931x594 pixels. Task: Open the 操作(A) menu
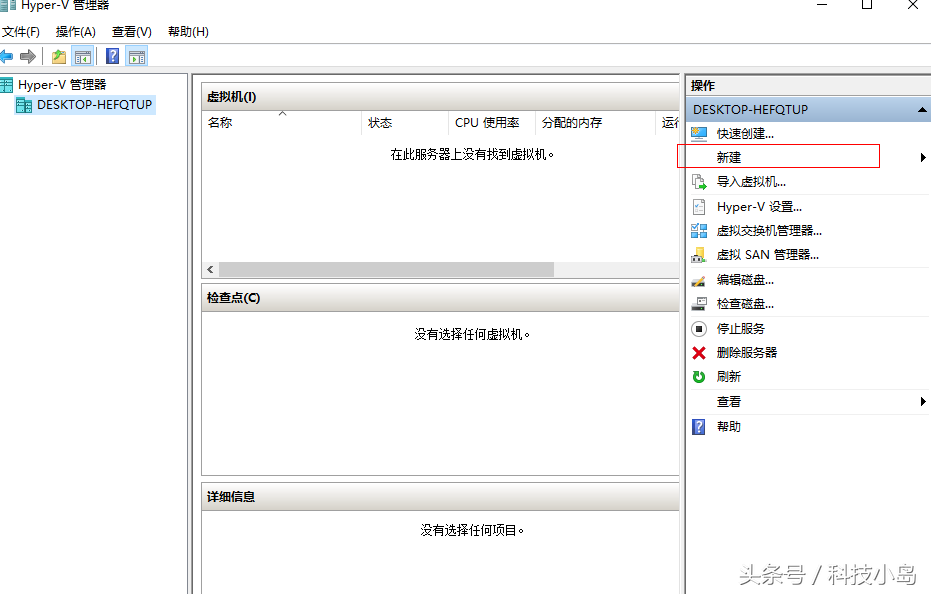click(x=74, y=31)
